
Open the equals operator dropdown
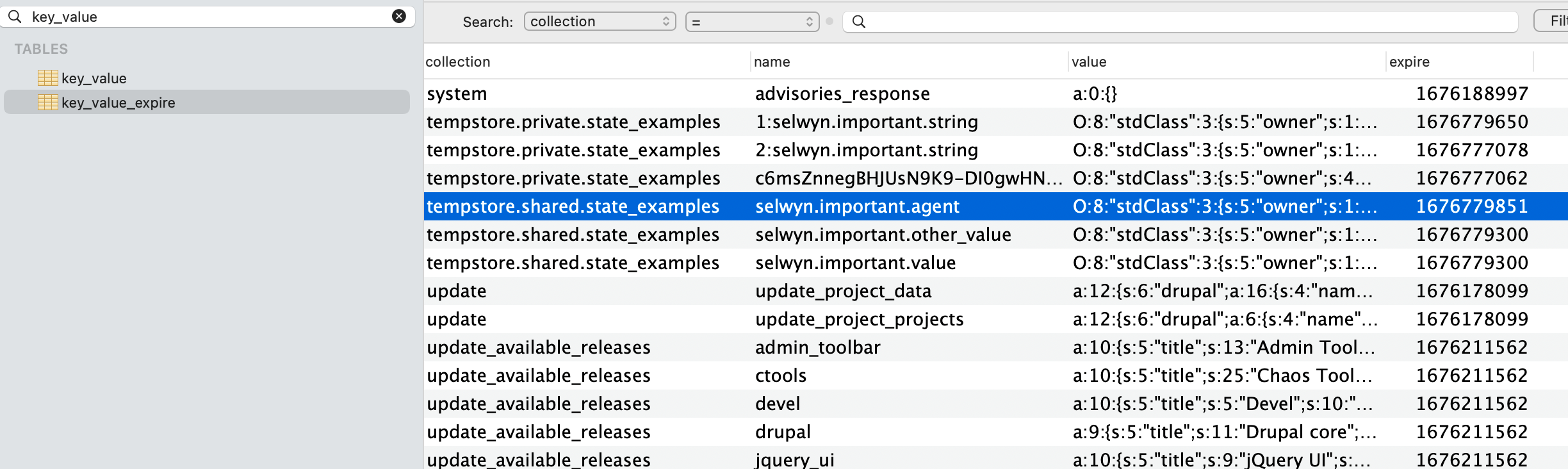click(x=753, y=22)
